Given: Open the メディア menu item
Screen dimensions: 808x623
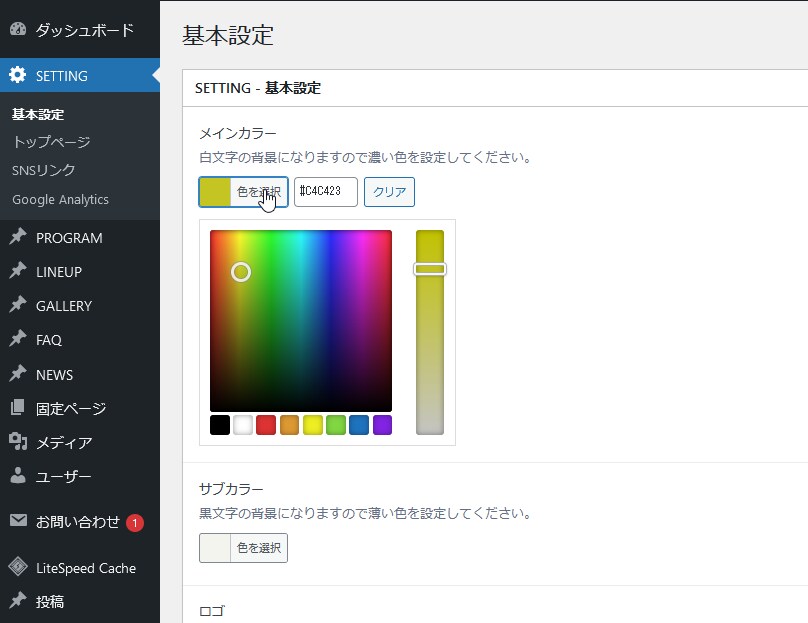Looking at the screenshot, I should coord(80,442).
